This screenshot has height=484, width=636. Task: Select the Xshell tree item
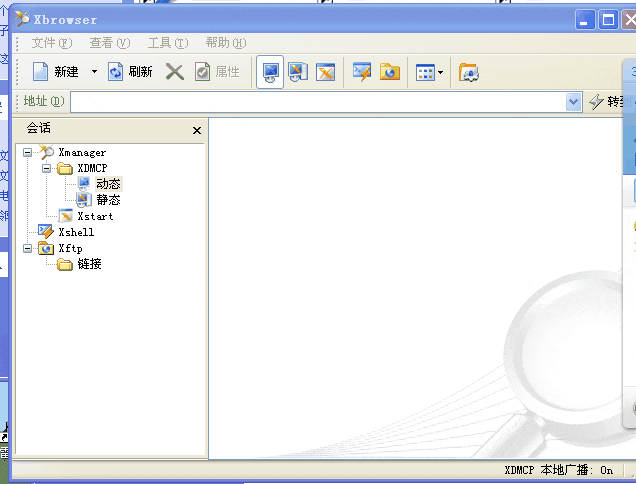76,232
